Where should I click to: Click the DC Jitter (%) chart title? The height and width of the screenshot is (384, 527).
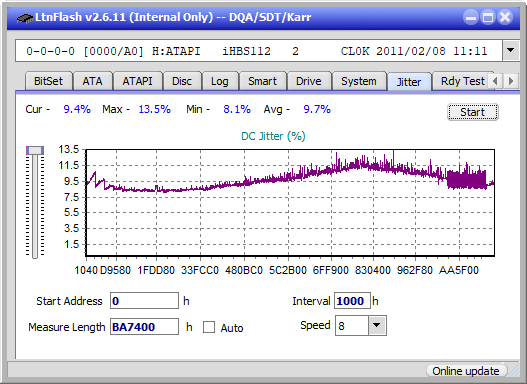[x=273, y=136]
